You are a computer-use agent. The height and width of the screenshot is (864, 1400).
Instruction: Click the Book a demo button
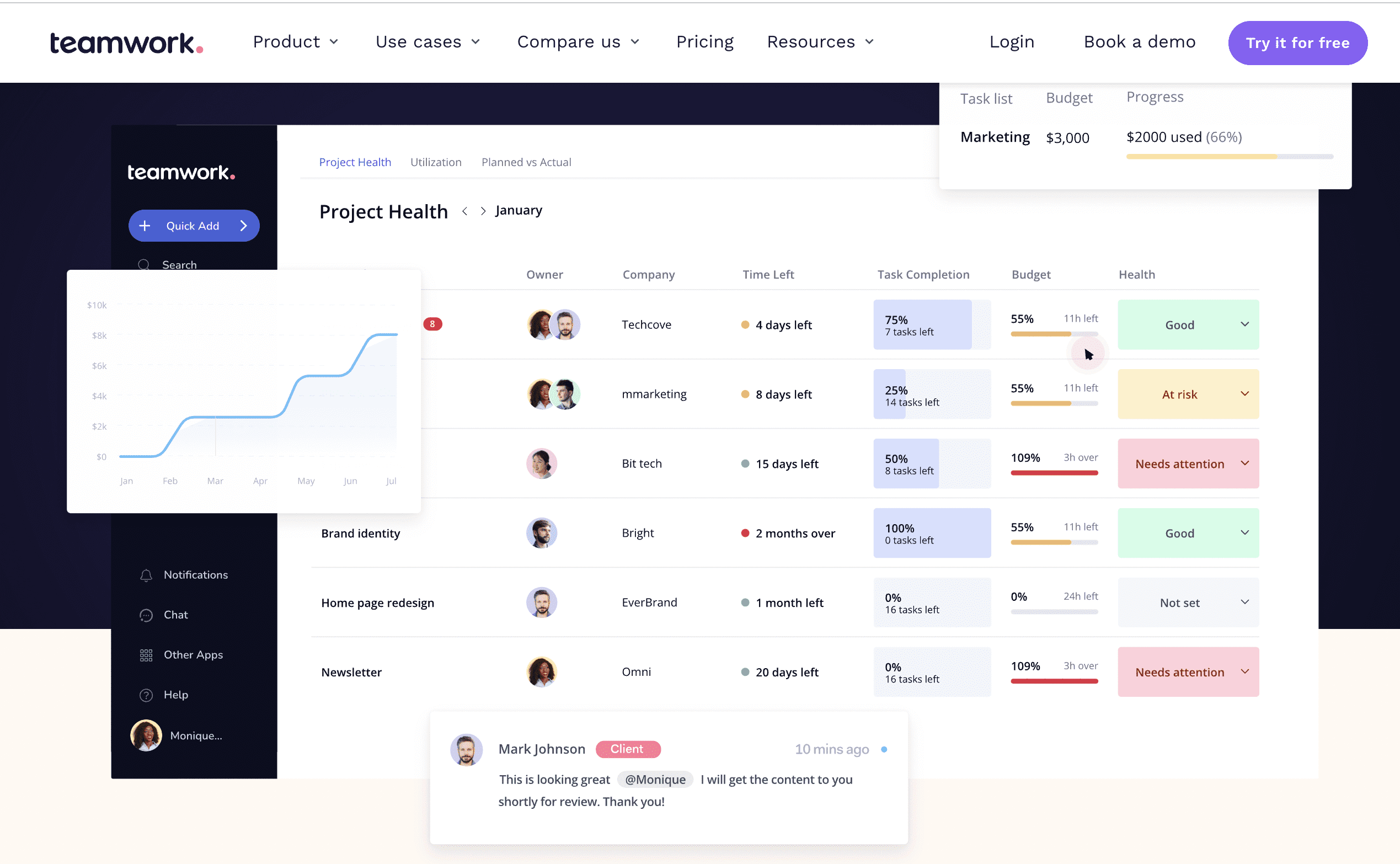(x=1140, y=41)
